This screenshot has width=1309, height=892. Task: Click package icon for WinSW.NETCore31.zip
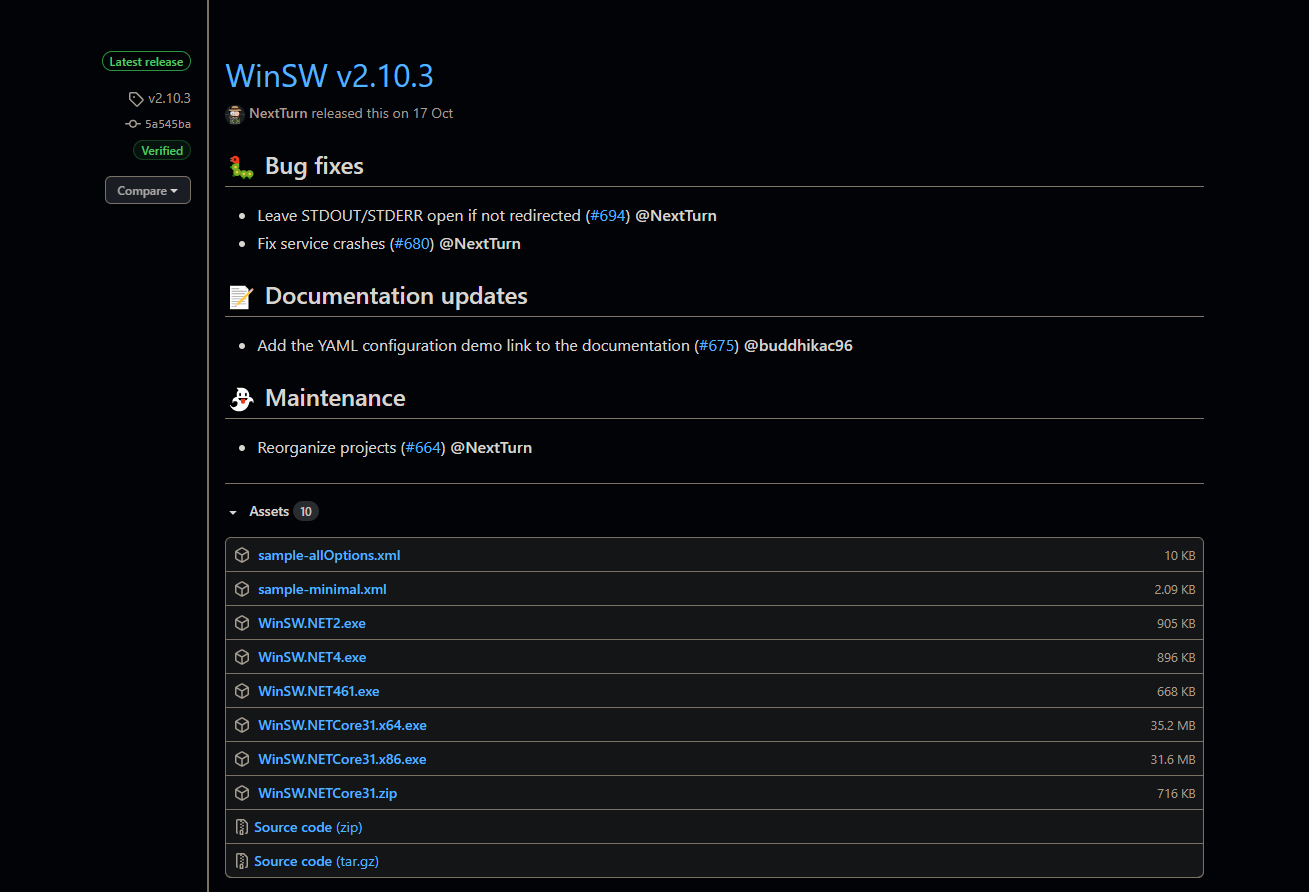click(242, 793)
